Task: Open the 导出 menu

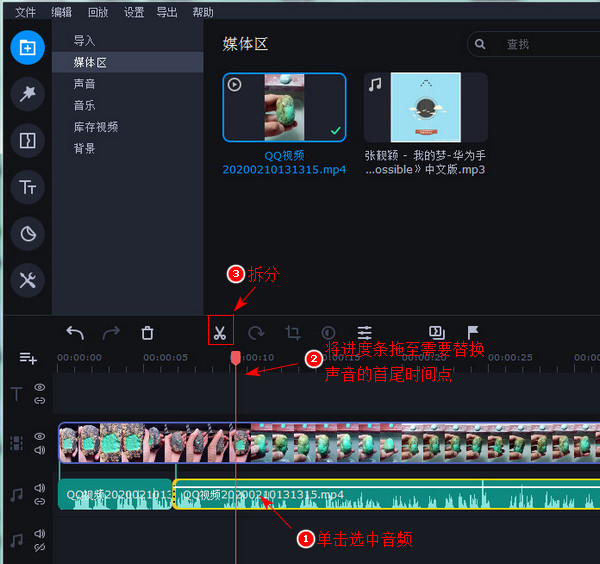Action: tap(167, 12)
